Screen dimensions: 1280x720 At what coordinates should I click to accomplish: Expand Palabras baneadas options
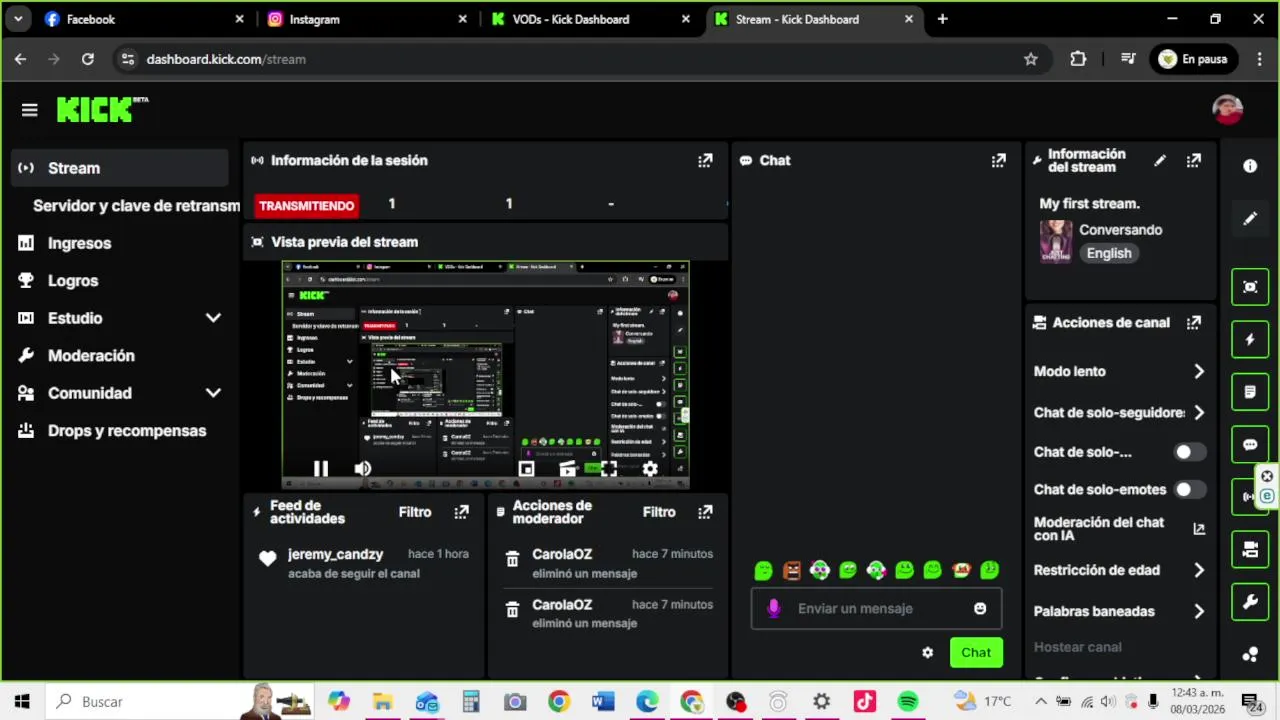coord(1199,611)
